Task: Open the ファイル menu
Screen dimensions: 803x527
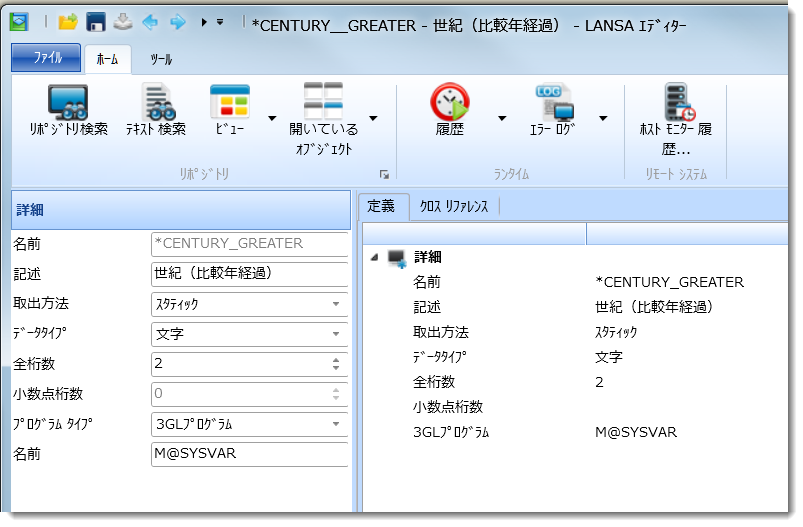Action: 46,57
